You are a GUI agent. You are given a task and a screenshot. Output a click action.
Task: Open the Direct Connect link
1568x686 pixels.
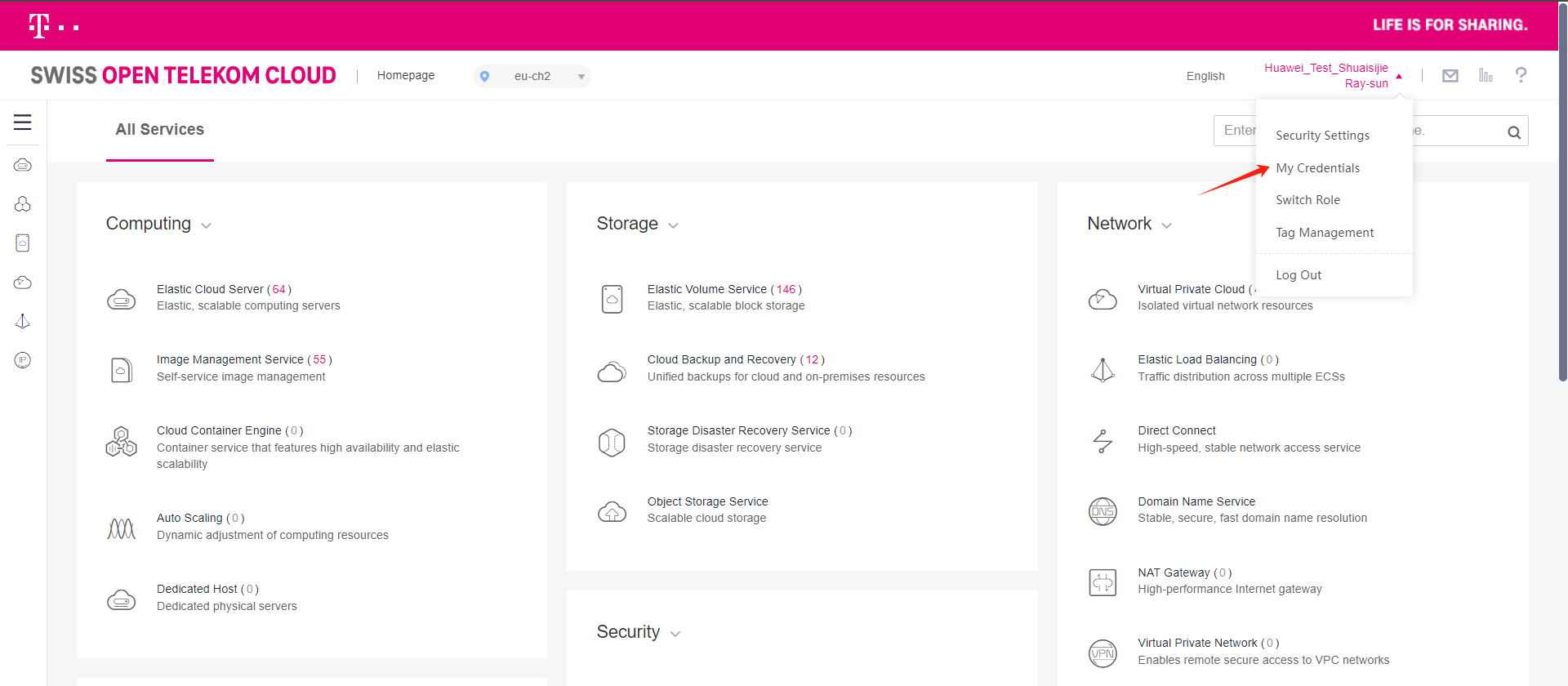(1177, 430)
